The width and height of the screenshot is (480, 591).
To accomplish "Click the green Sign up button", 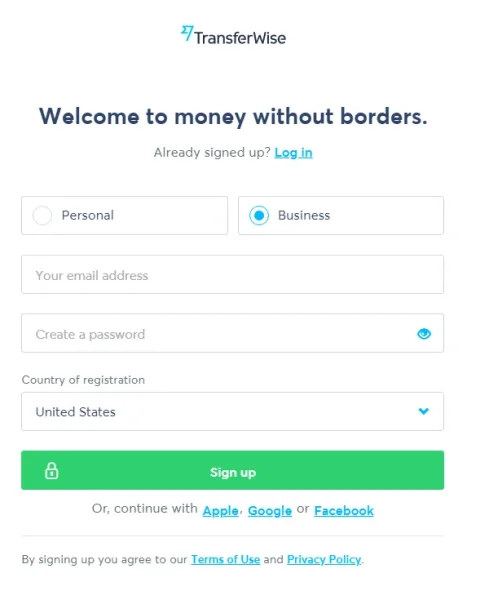I will click(x=232, y=470).
